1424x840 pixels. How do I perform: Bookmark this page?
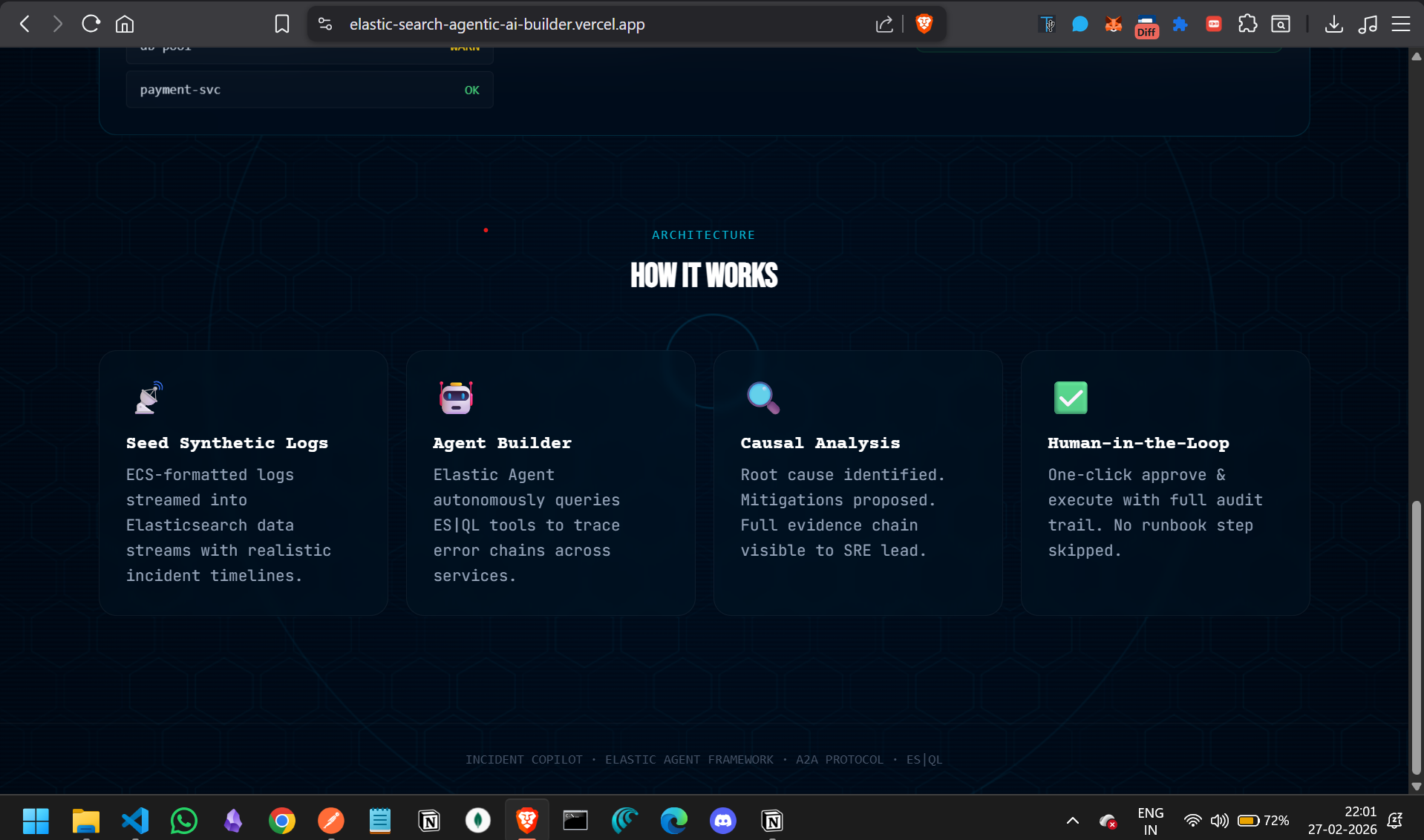282,24
